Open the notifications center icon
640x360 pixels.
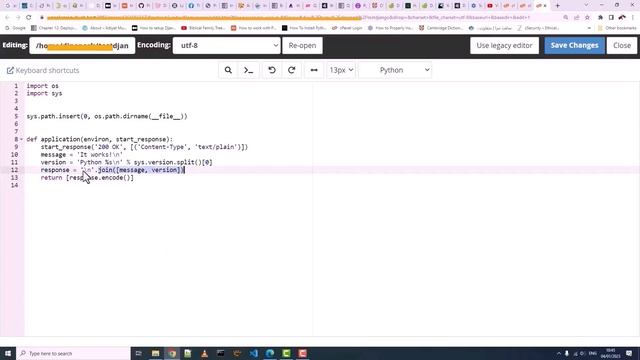(x=629, y=353)
